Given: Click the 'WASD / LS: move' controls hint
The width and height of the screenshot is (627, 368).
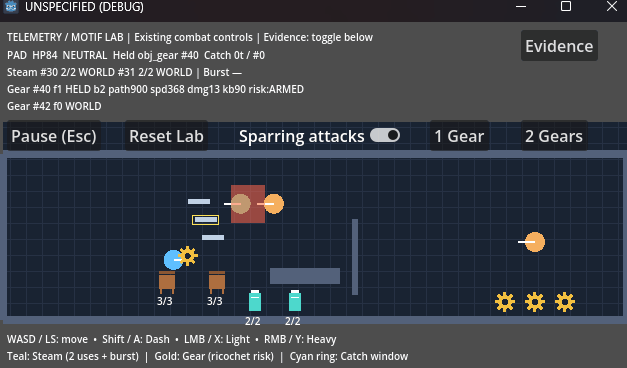Looking at the screenshot, I should [x=48, y=339].
